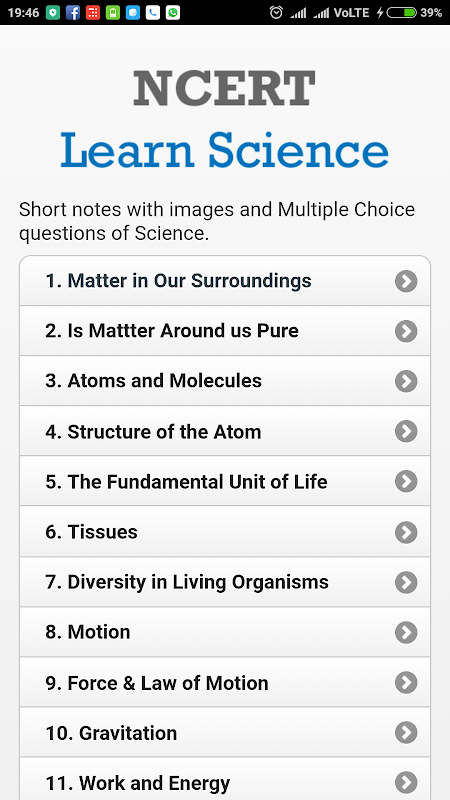450x800 pixels.
Task: Tap the Learn Science title heading
Action: [224, 150]
